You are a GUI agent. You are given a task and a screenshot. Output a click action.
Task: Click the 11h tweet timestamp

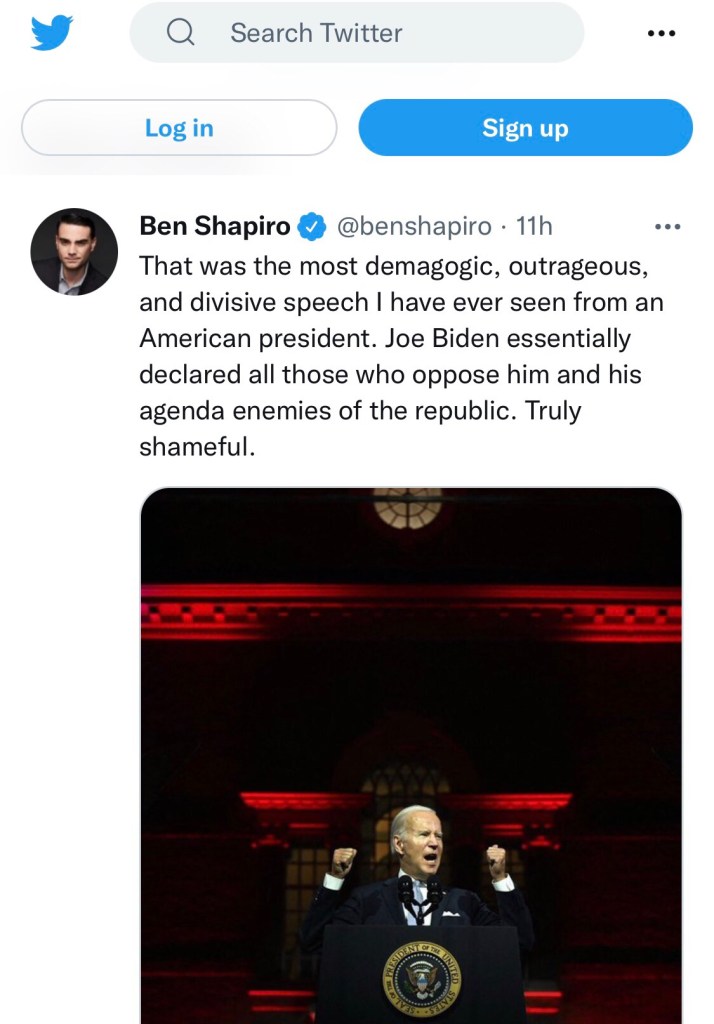[534, 226]
